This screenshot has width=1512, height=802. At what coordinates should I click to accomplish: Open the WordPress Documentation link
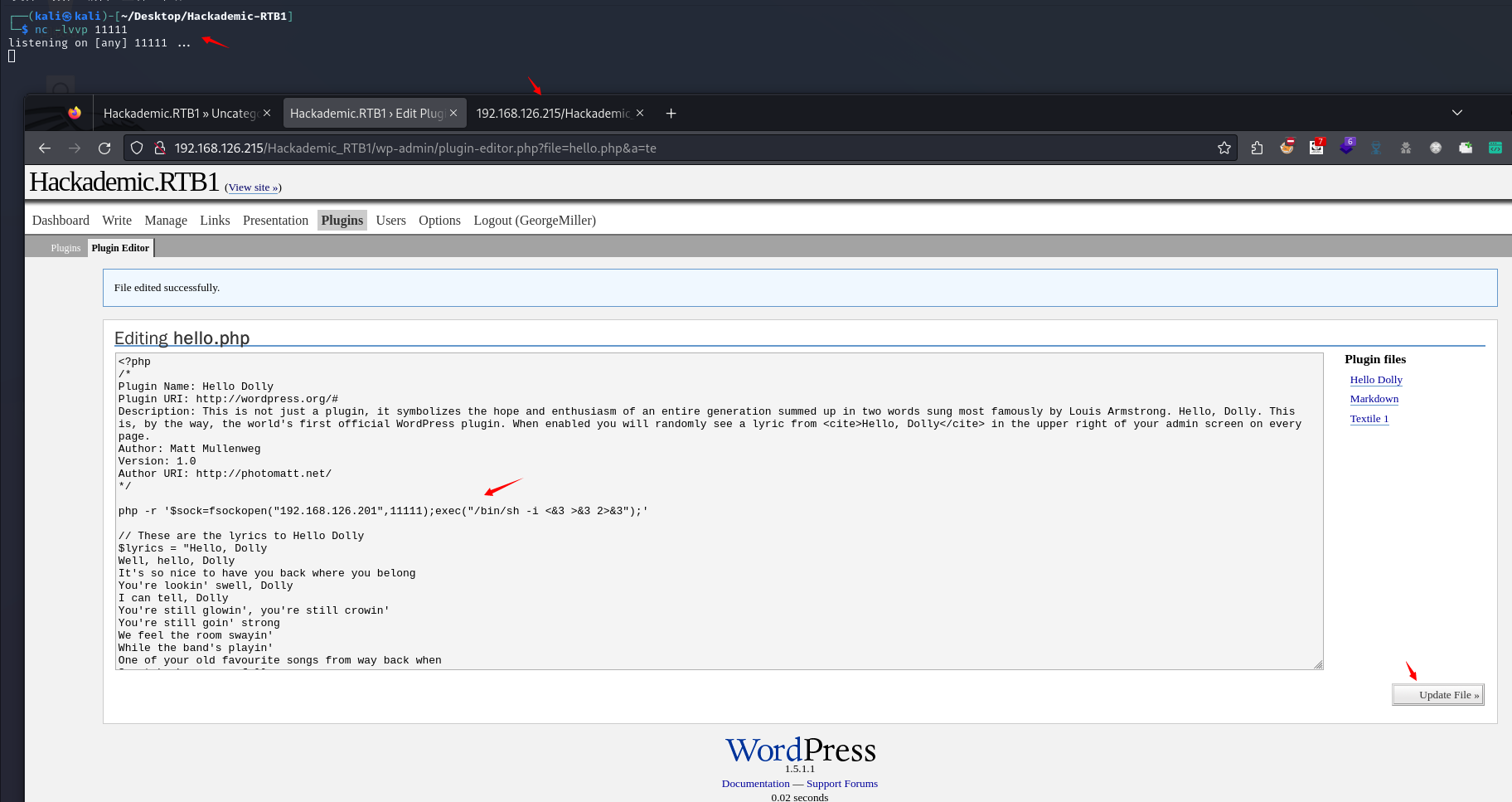pos(755,784)
